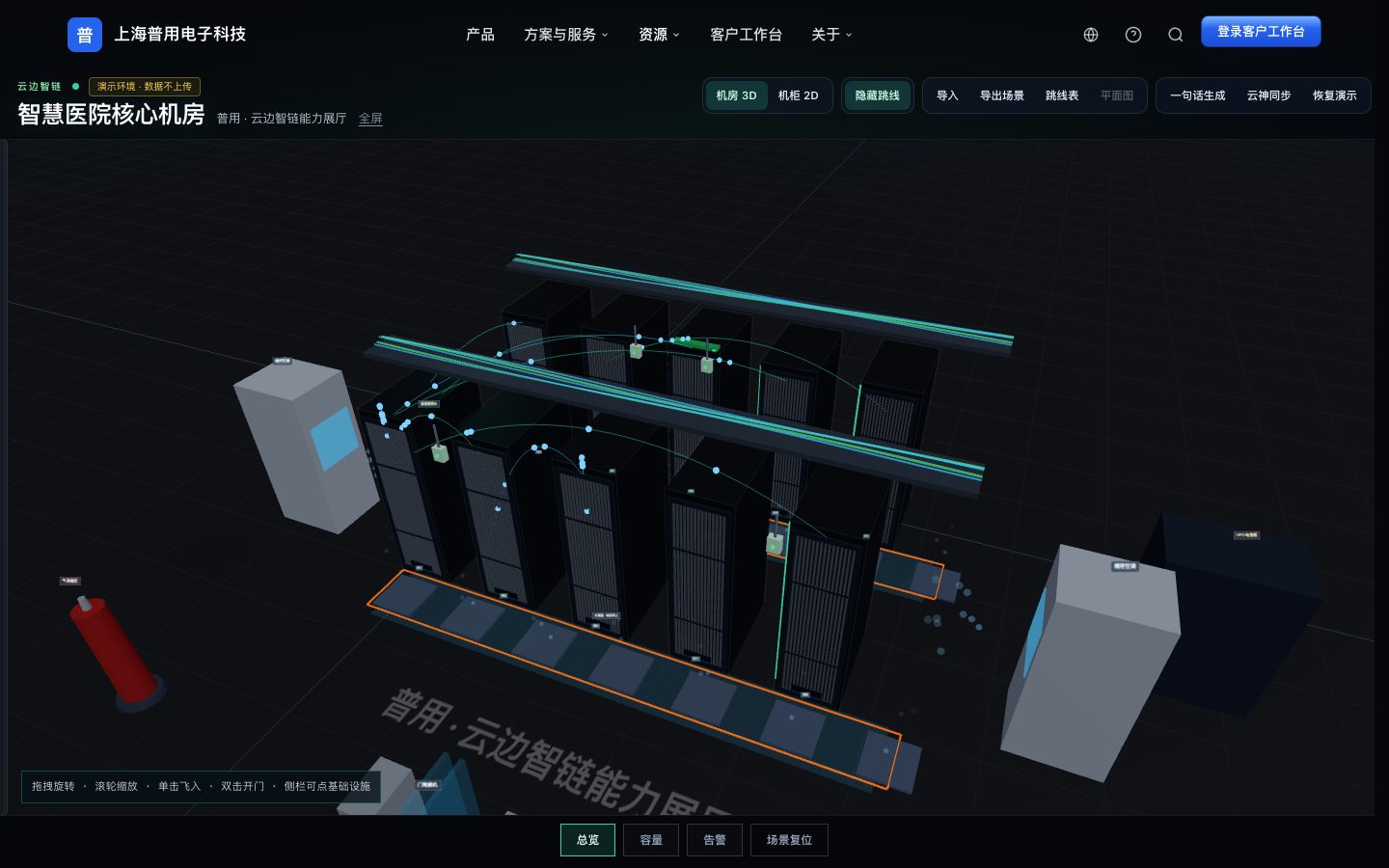Click the 拖拽旋转 hint text
The image size is (1389, 868).
click(53, 786)
